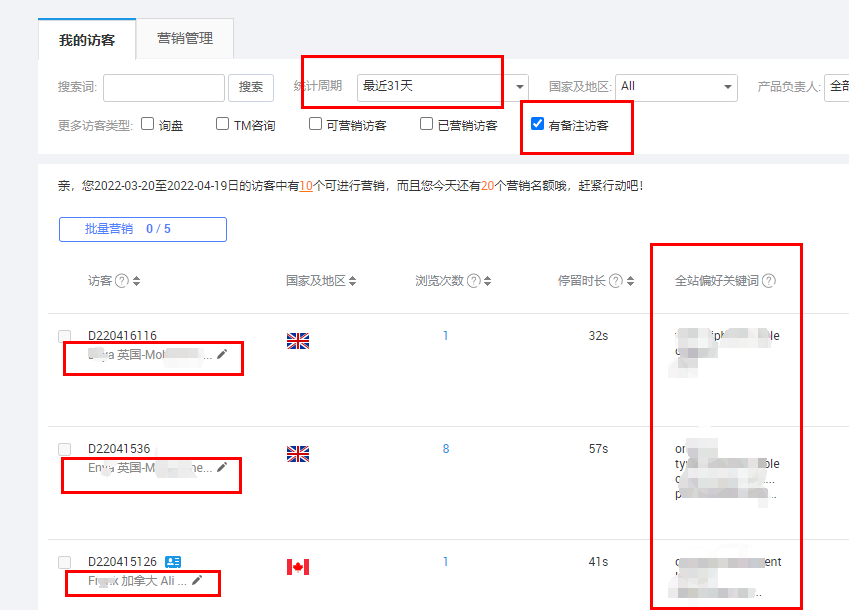Click stay duration 32s
The width and height of the screenshot is (849, 610).
[x=598, y=336]
